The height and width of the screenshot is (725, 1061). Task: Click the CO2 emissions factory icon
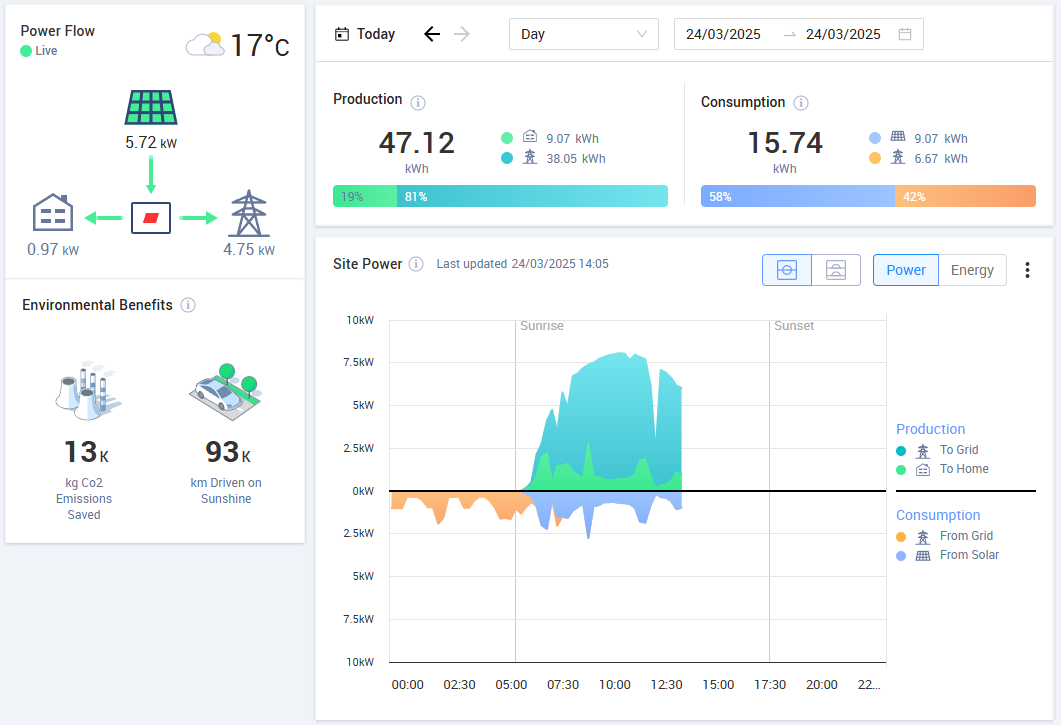pyautogui.click(x=88, y=391)
